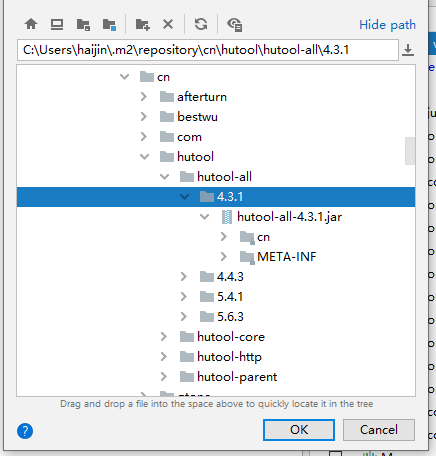Confirm with the OK button

(x=299, y=430)
